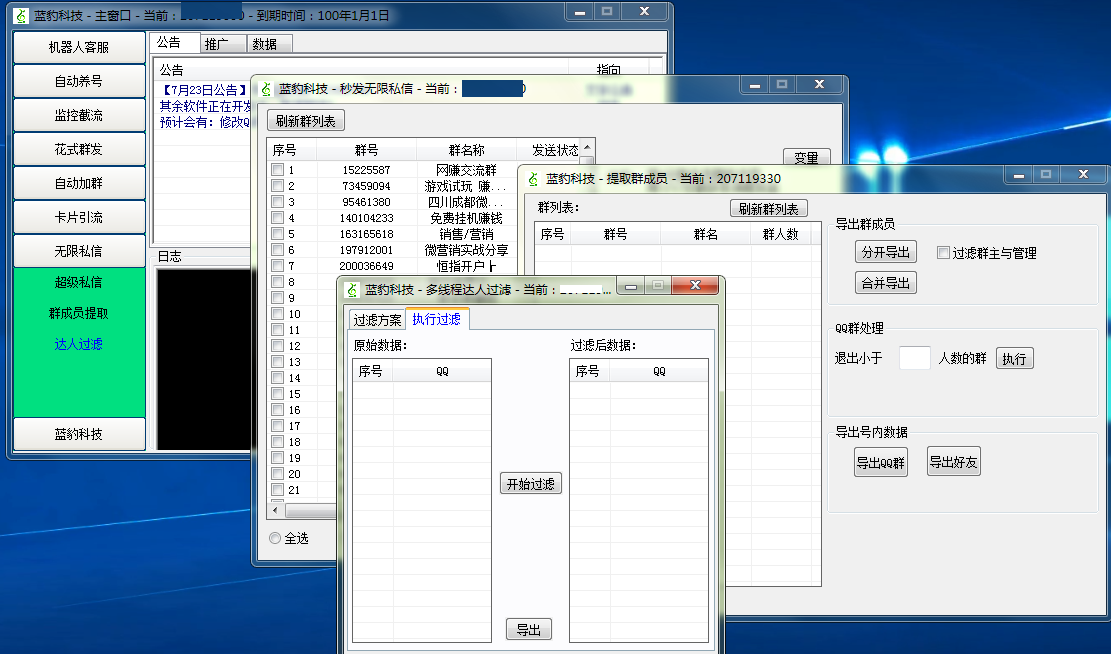Screen dimensions: 1111x654
Task: Click 分开导出 button
Action: pyautogui.click(x=886, y=252)
